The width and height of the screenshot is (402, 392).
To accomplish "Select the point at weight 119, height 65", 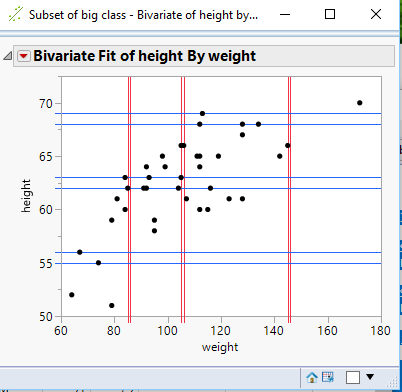I will tap(218, 156).
